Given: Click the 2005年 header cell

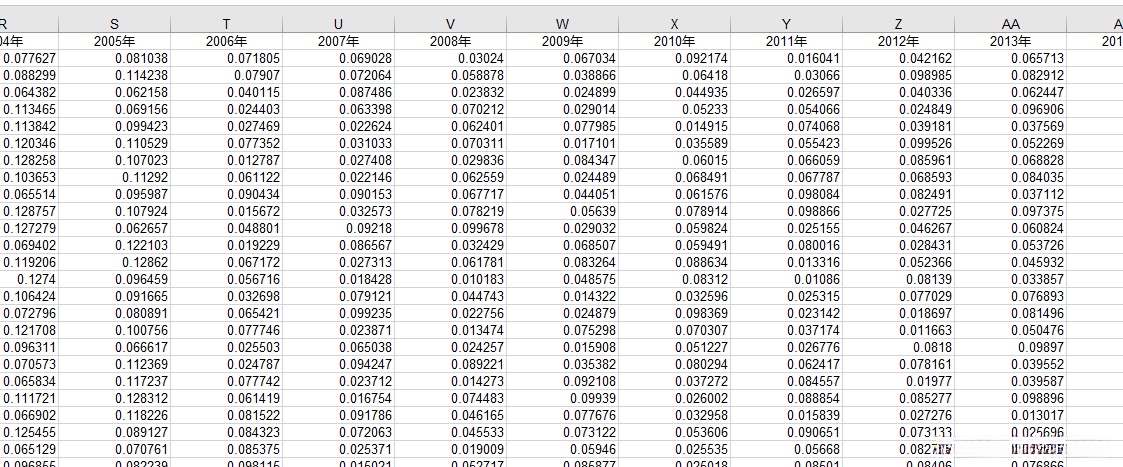Looking at the screenshot, I should (x=115, y=42).
